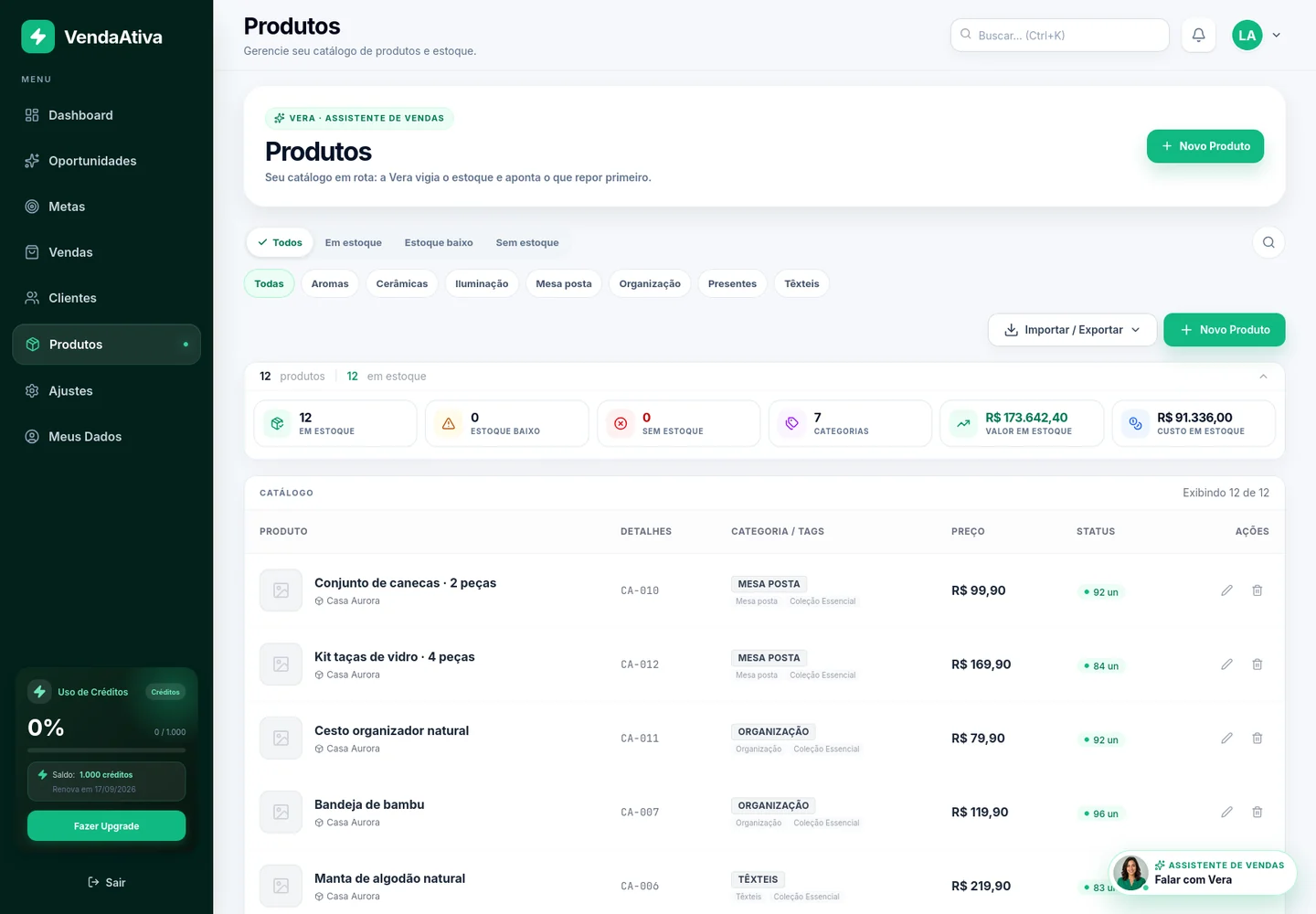Edit Bandeja de bambu with pencil icon

pyautogui.click(x=1226, y=812)
